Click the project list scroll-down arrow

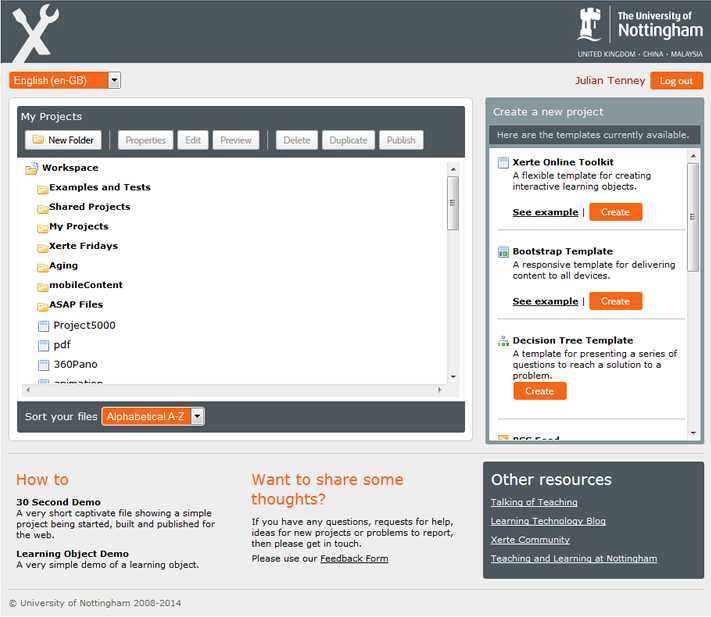click(x=453, y=377)
